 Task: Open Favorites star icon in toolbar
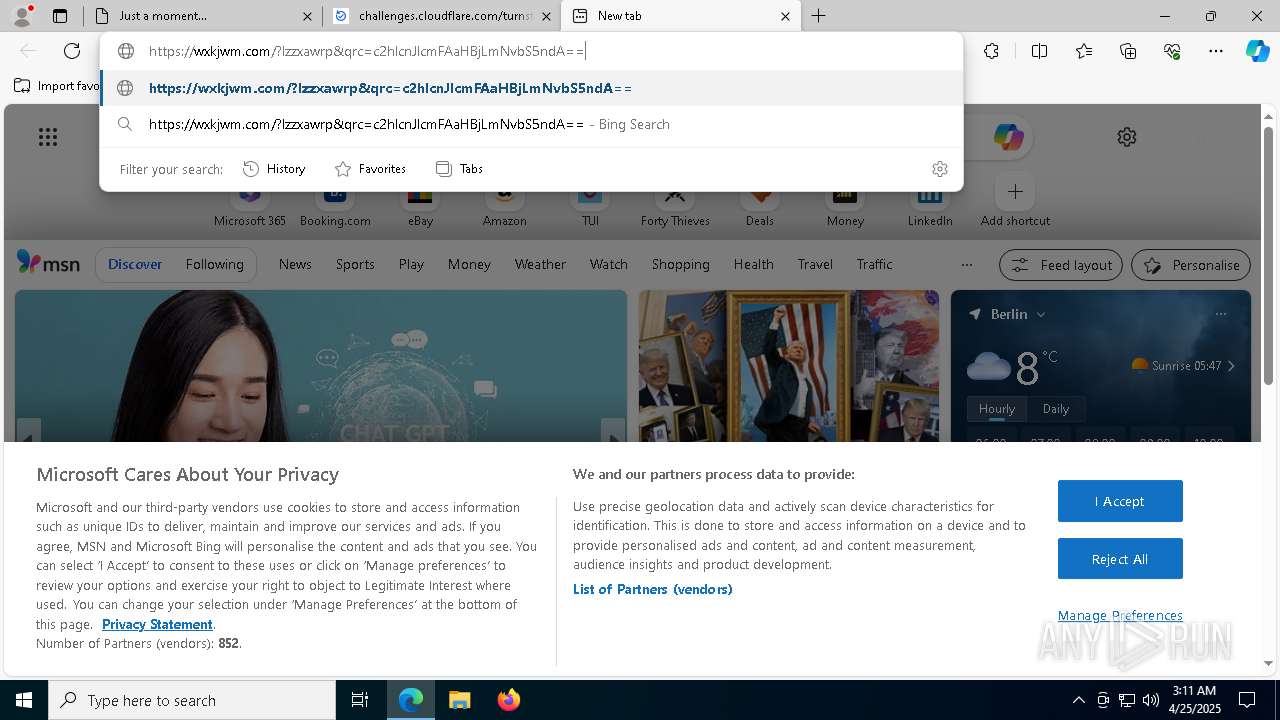(1084, 51)
